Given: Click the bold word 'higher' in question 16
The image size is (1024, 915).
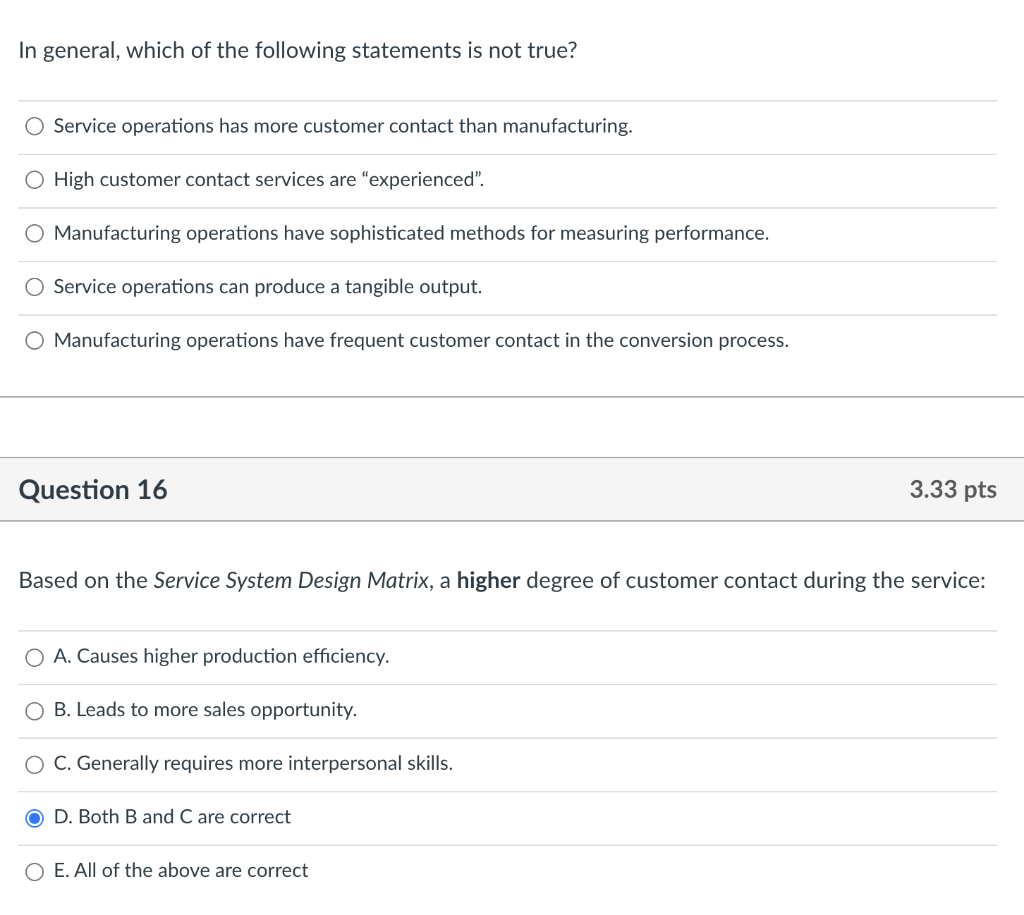Looking at the screenshot, I should (488, 581).
